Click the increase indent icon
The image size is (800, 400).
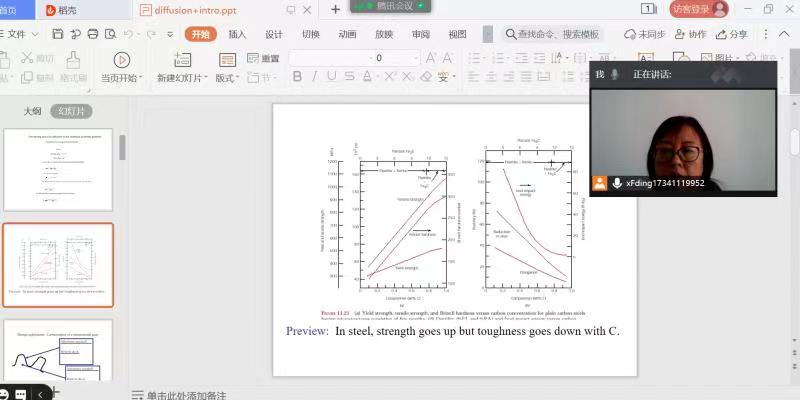click(539, 58)
